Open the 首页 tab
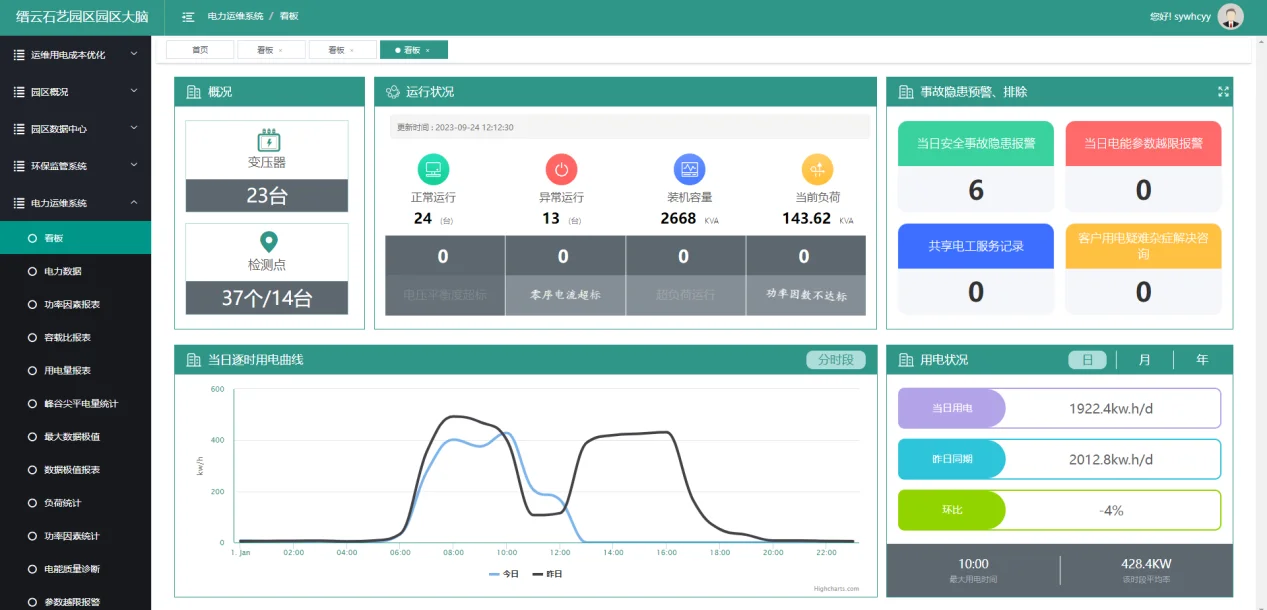Screen dimensions: 1267x610 tap(200, 50)
